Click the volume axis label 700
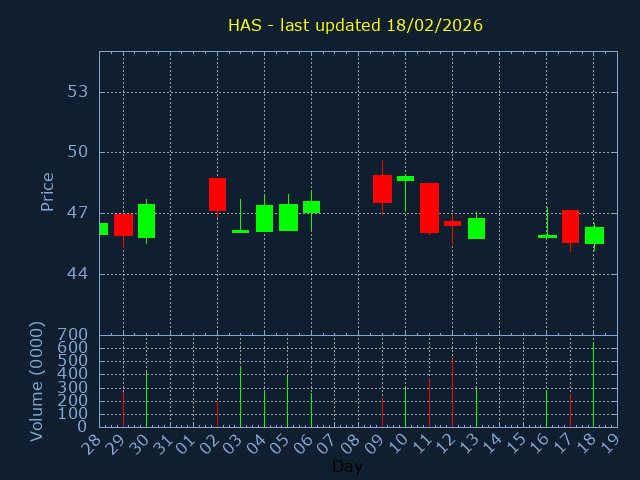640x480 pixels. 73,335
